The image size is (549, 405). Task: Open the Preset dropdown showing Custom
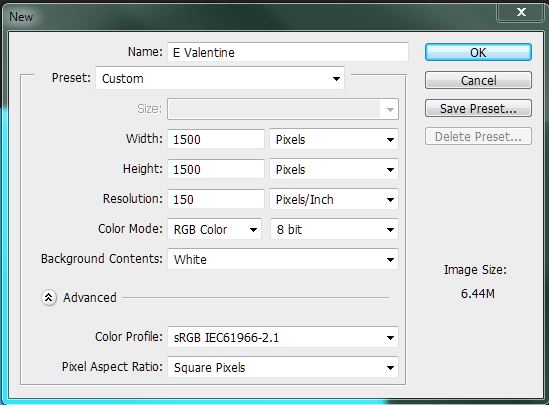[x=220, y=78]
